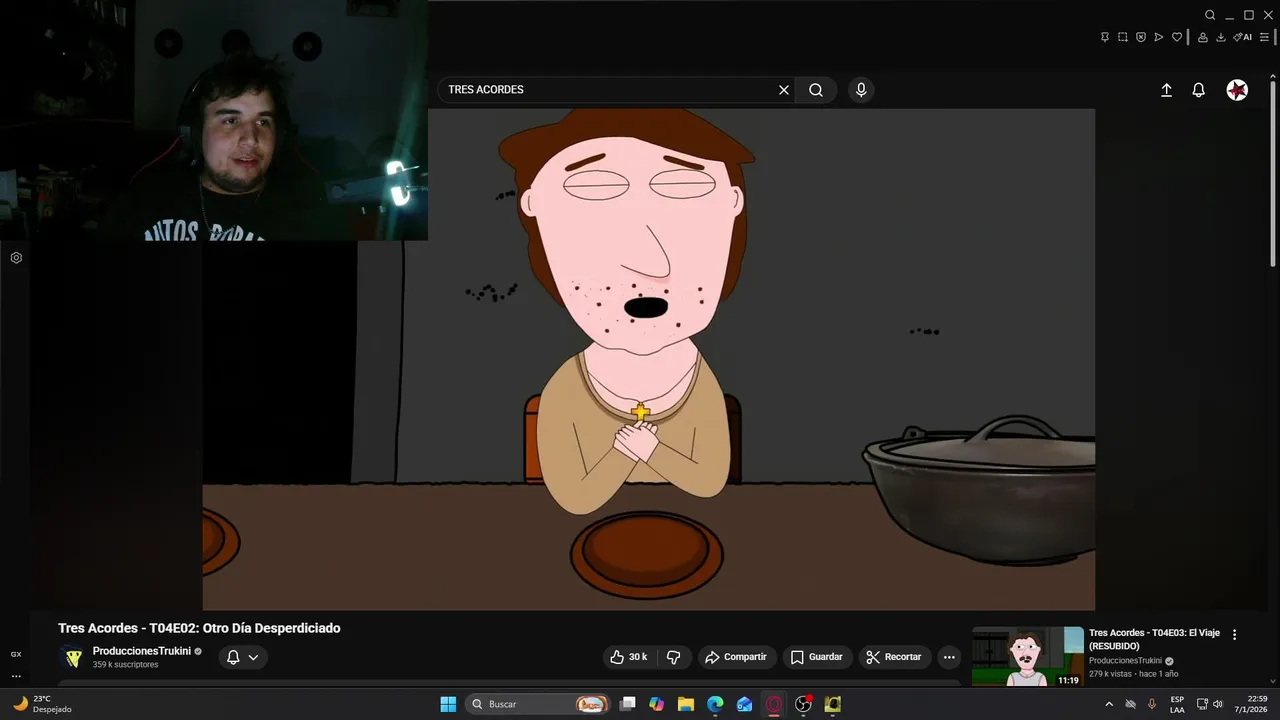
Task: Open Task View in taskbar
Action: pyautogui.click(x=627, y=704)
